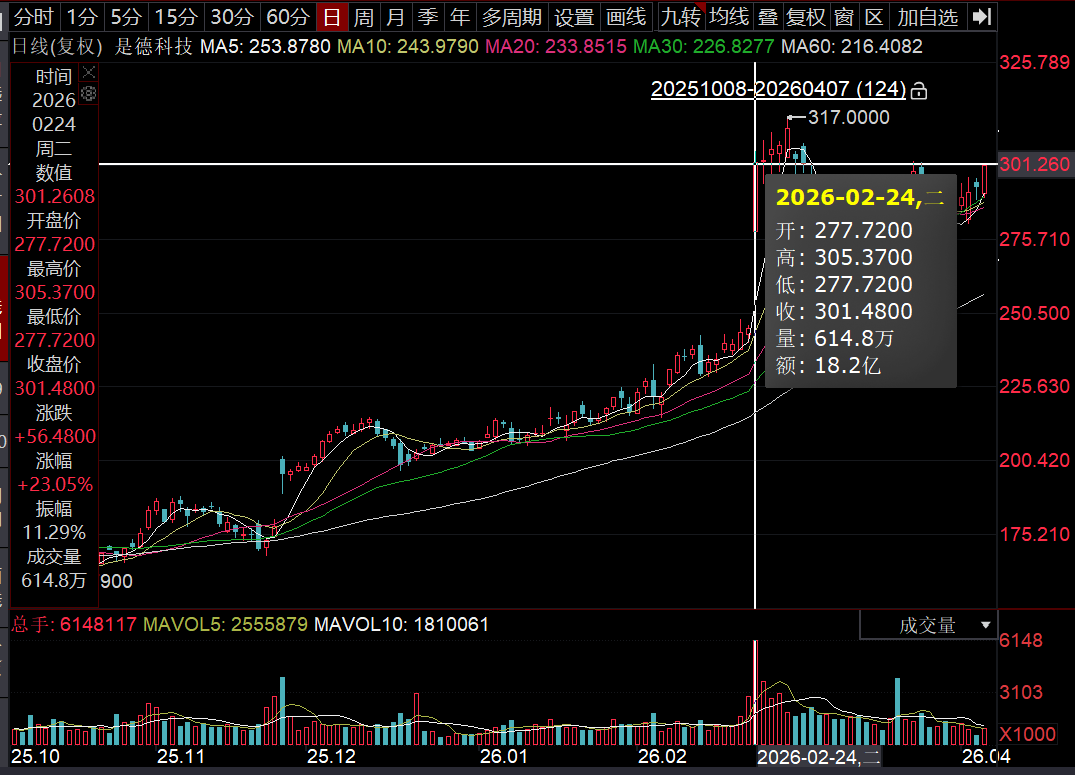Select the 1分 period

(x=82, y=16)
